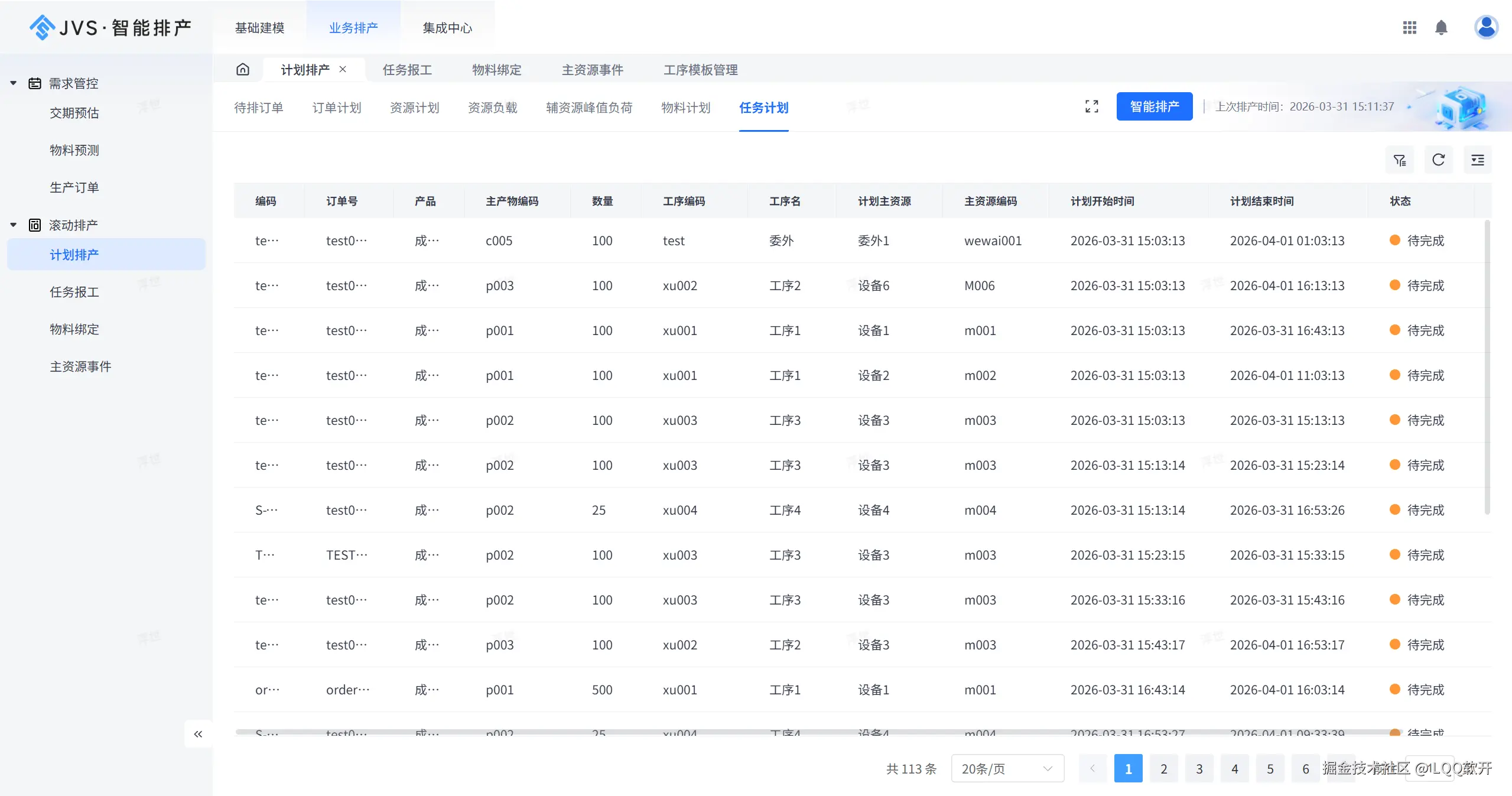This screenshot has width=1512, height=796.
Task: Open the 20条/页 page size dropdown
Action: click(1007, 768)
